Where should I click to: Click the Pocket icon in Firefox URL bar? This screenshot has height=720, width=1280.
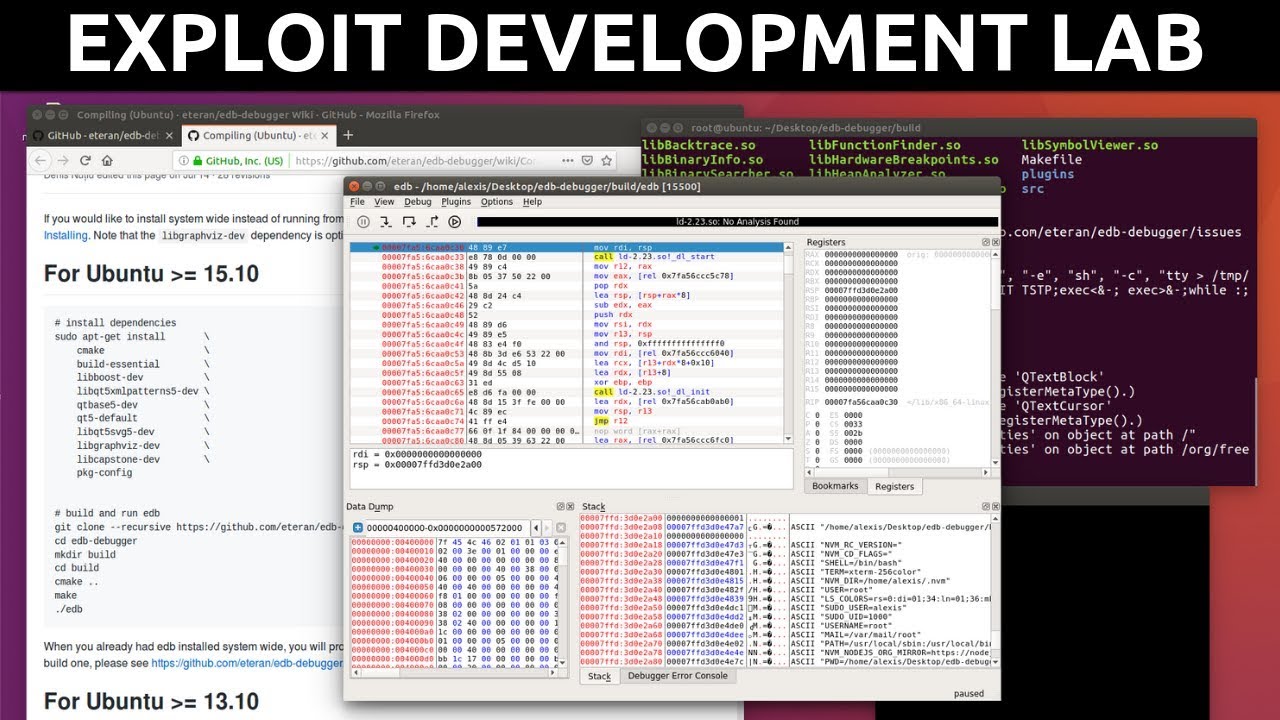pos(587,160)
